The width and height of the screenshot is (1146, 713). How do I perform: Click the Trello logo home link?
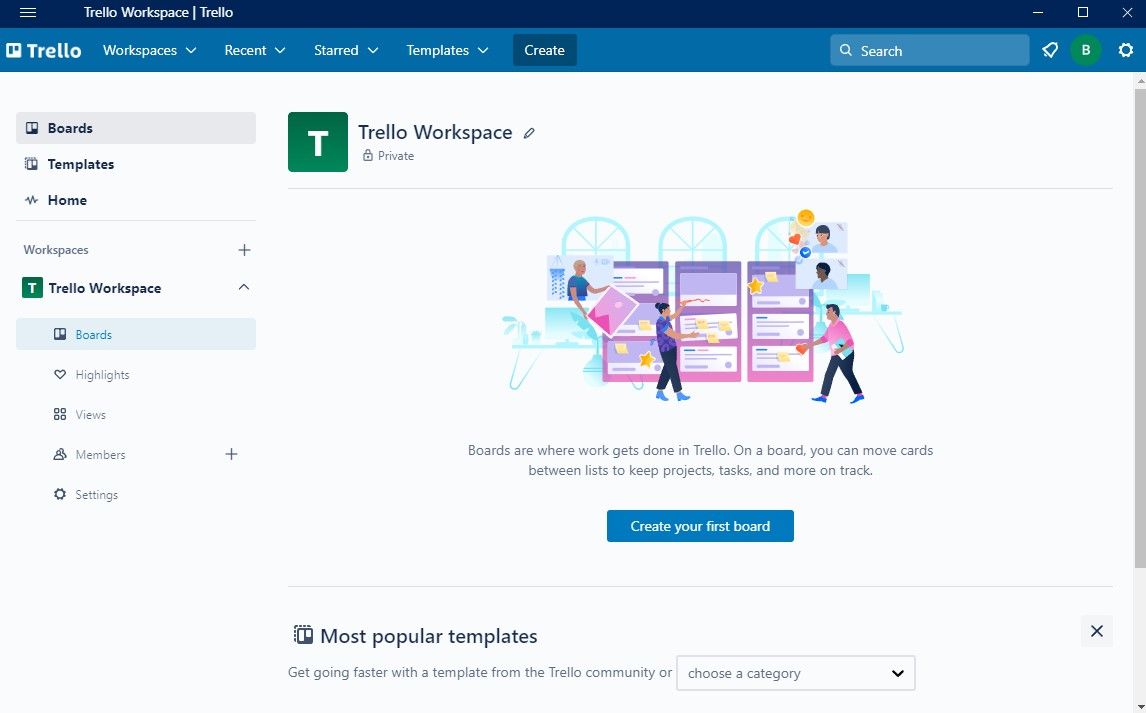pyautogui.click(x=44, y=50)
